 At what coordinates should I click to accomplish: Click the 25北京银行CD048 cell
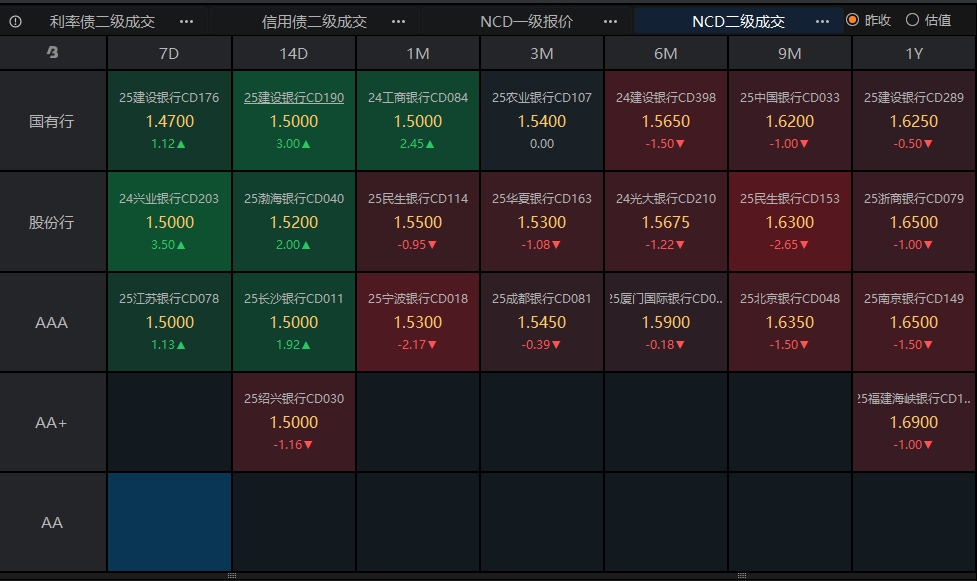tap(789, 322)
